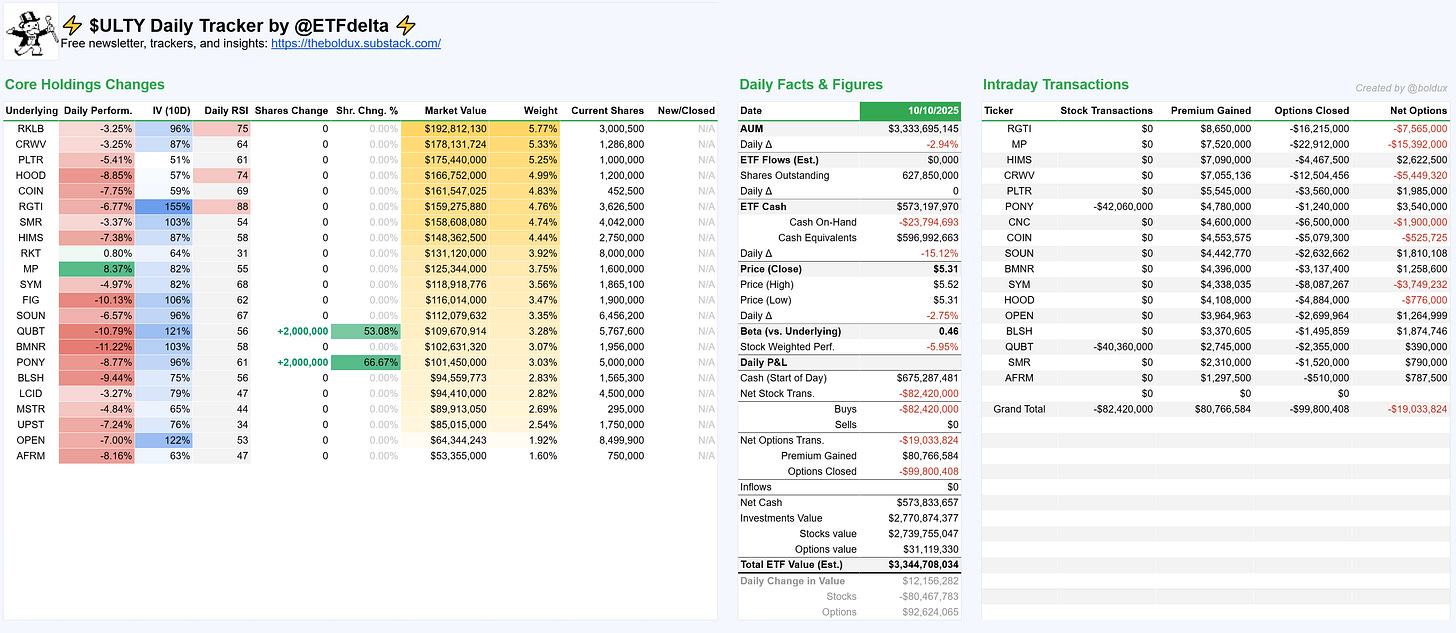Click the Stock Weighted Perf. value -5.95%
This screenshot has width=1456, height=633.
pyautogui.click(x=942, y=347)
